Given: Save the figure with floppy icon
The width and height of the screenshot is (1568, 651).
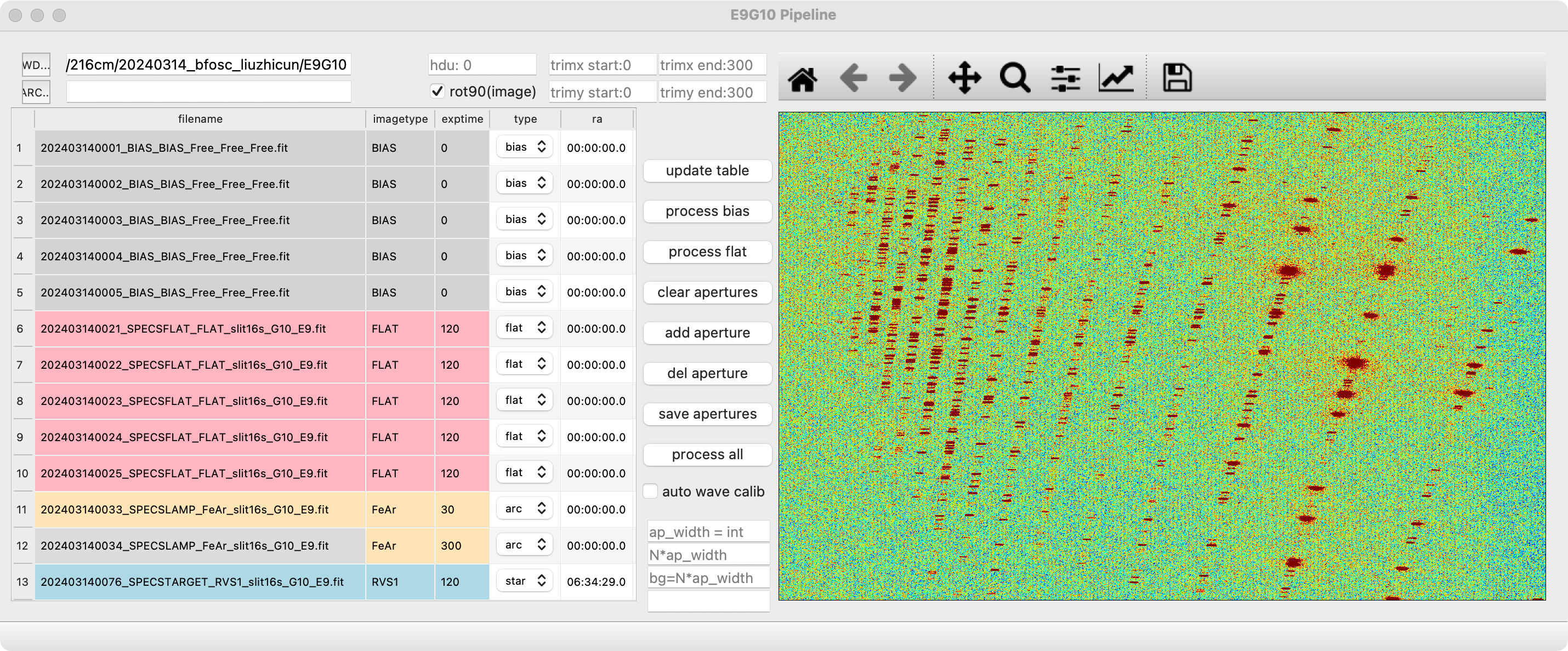Looking at the screenshot, I should point(1177,78).
